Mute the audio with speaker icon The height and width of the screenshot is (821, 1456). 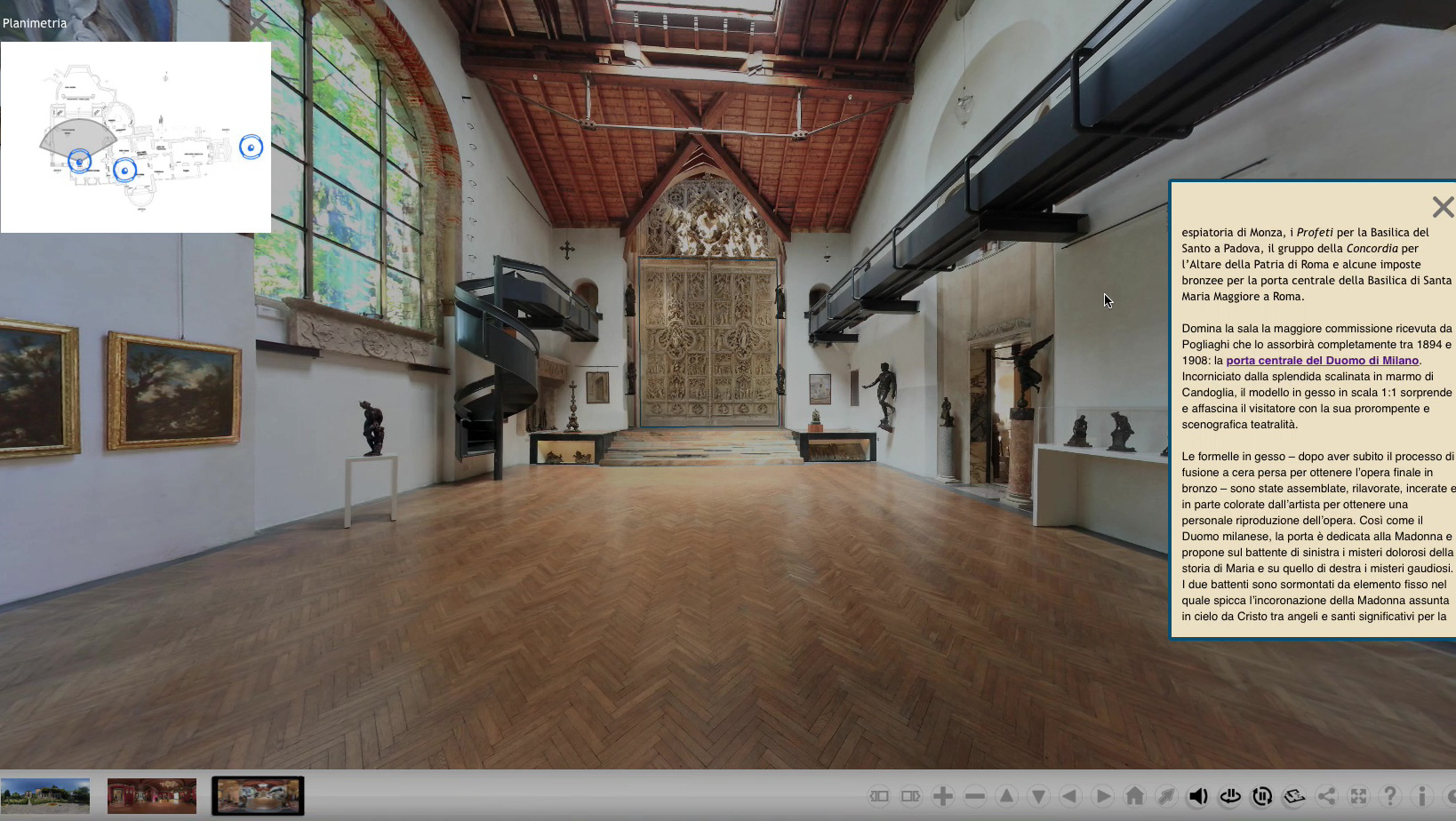click(1198, 796)
